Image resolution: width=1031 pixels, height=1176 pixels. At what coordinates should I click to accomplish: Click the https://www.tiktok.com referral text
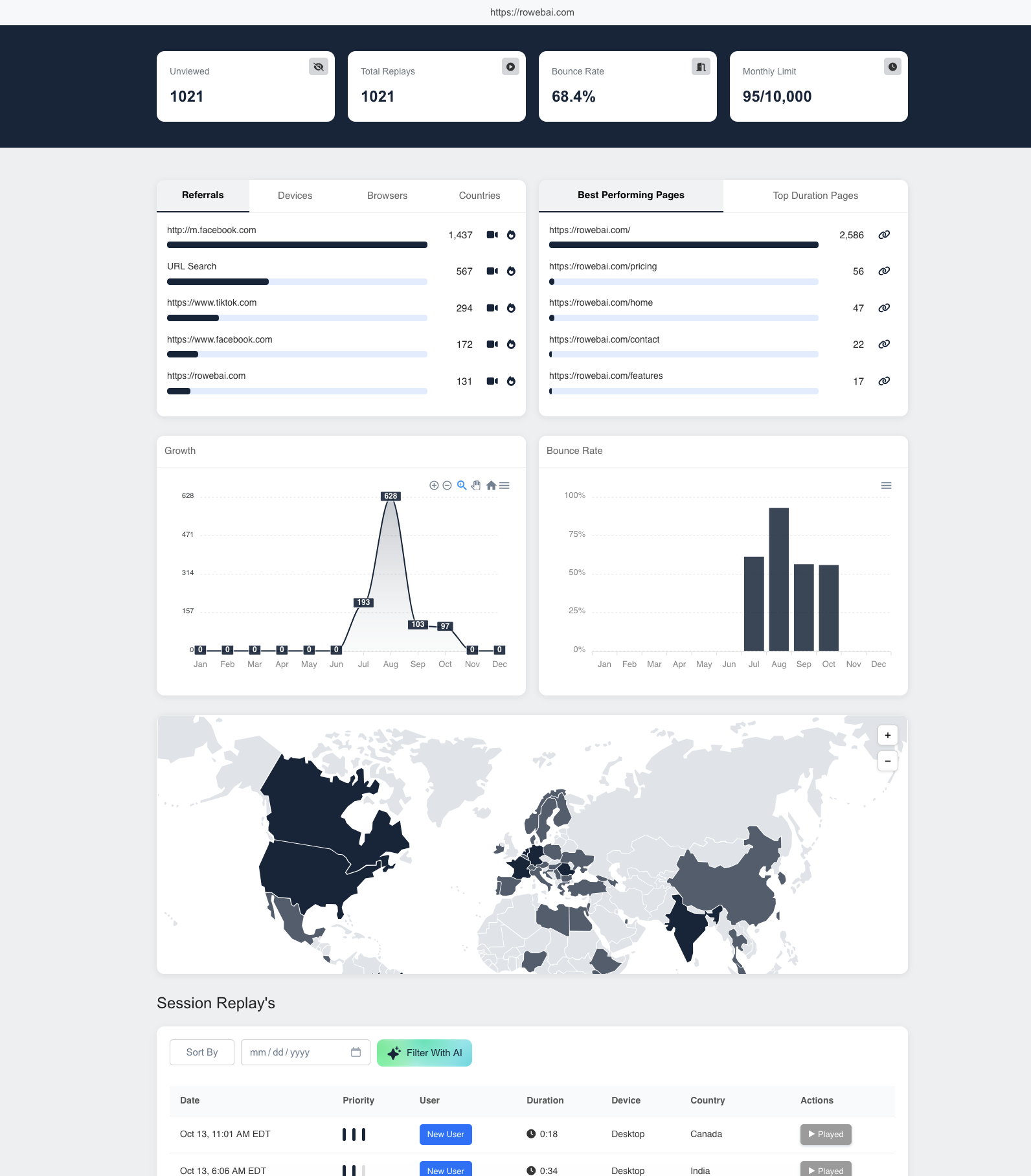point(212,302)
